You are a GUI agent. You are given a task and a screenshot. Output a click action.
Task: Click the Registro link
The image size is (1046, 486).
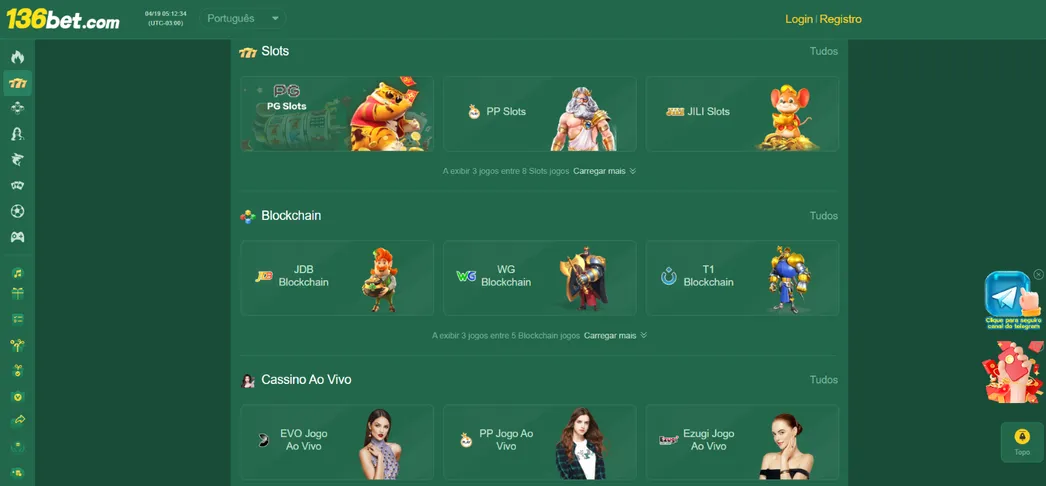[841, 19]
